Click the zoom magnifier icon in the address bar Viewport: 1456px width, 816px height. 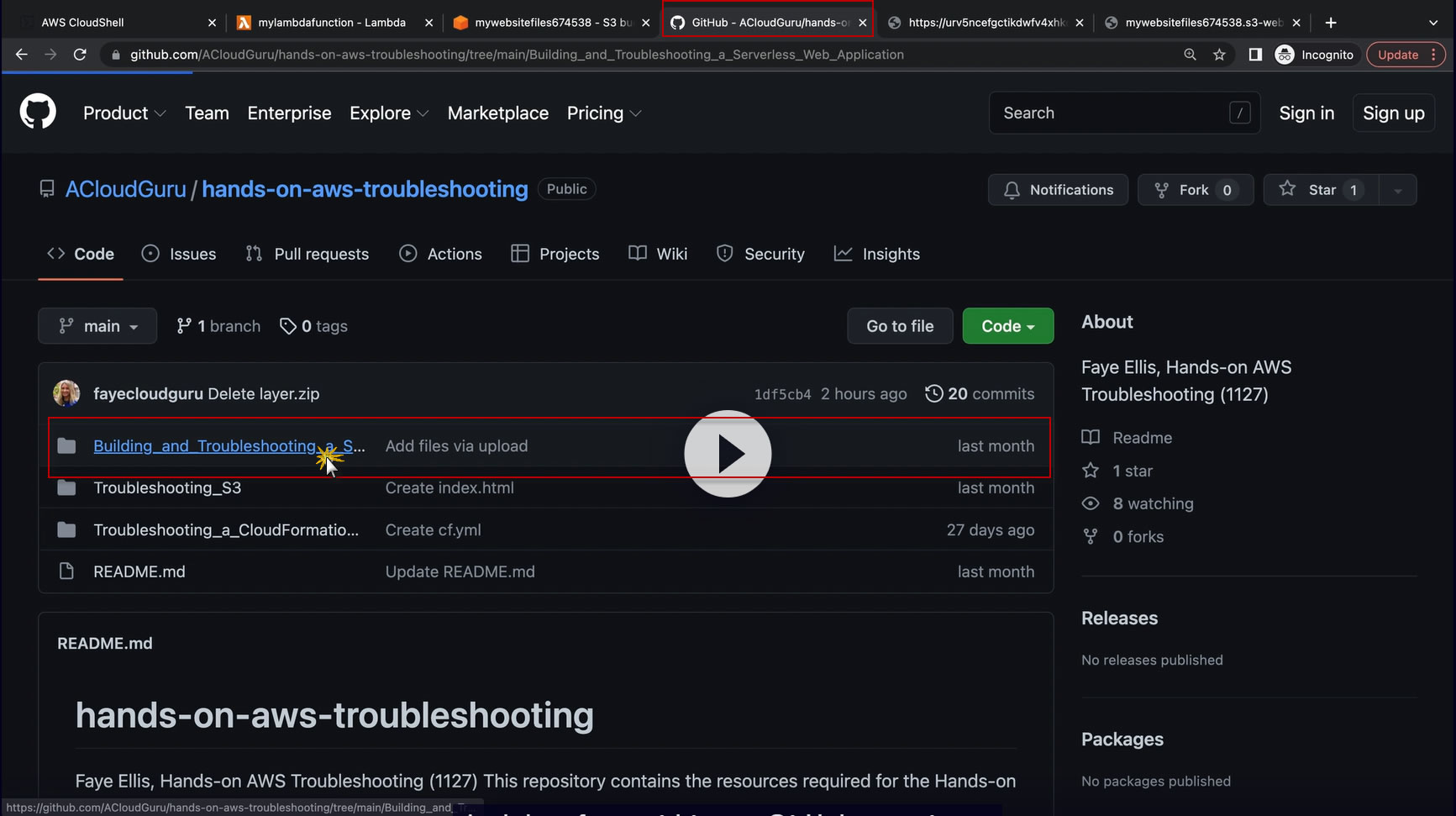1190,55
